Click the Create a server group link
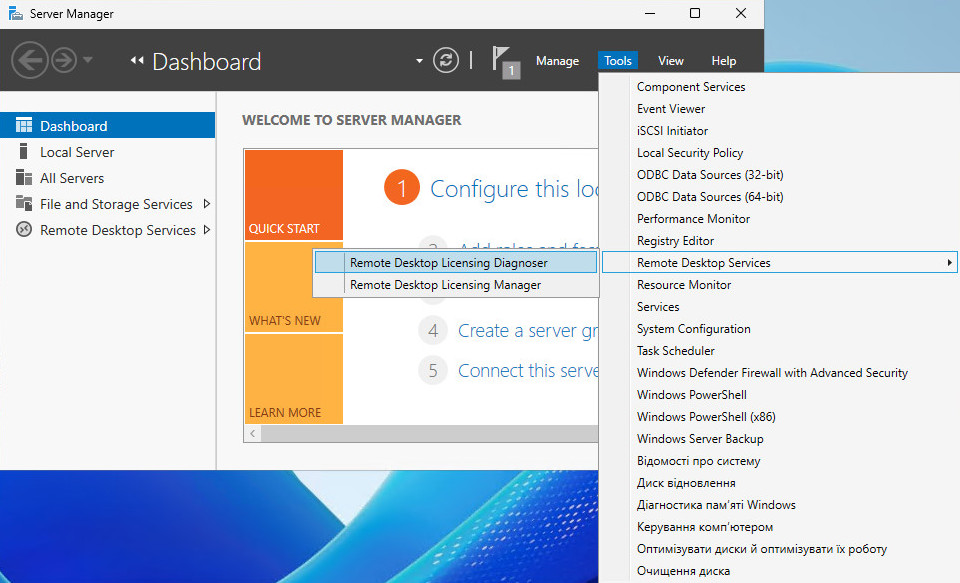This screenshot has width=960, height=583. pyautogui.click(x=528, y=331)
